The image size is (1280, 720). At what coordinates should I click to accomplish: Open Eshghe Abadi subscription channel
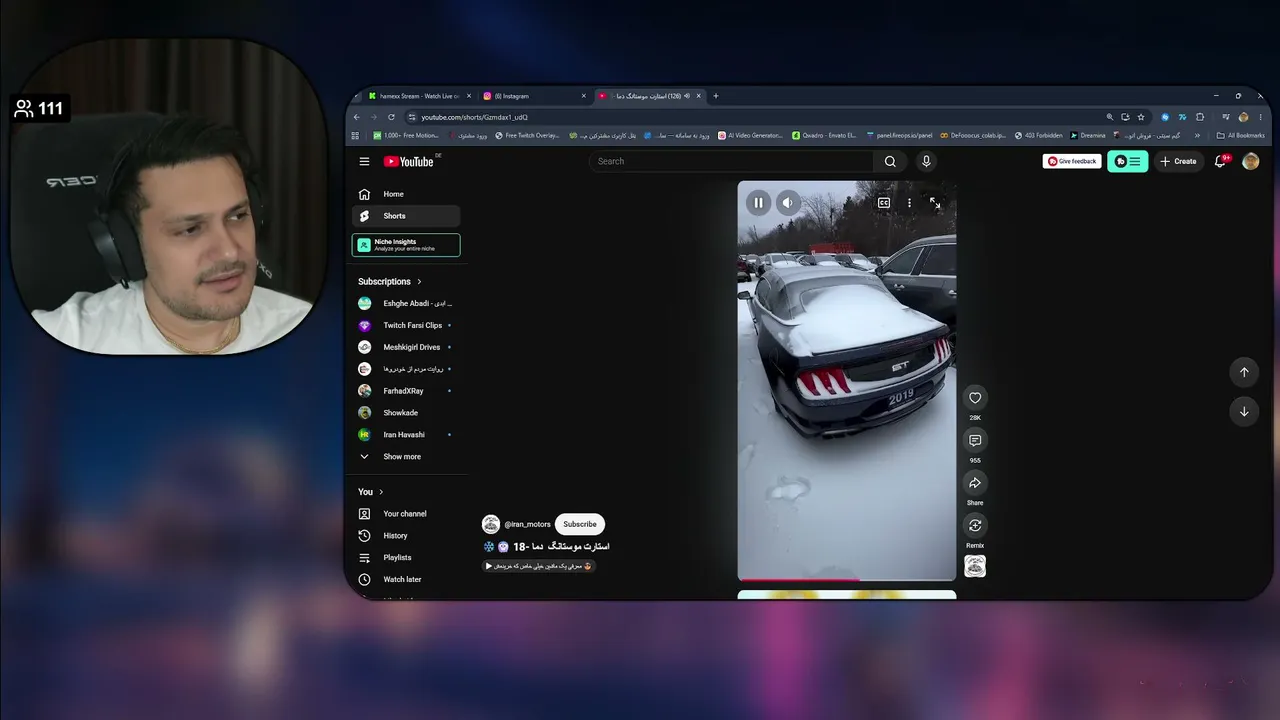click(x=406, y=303)
